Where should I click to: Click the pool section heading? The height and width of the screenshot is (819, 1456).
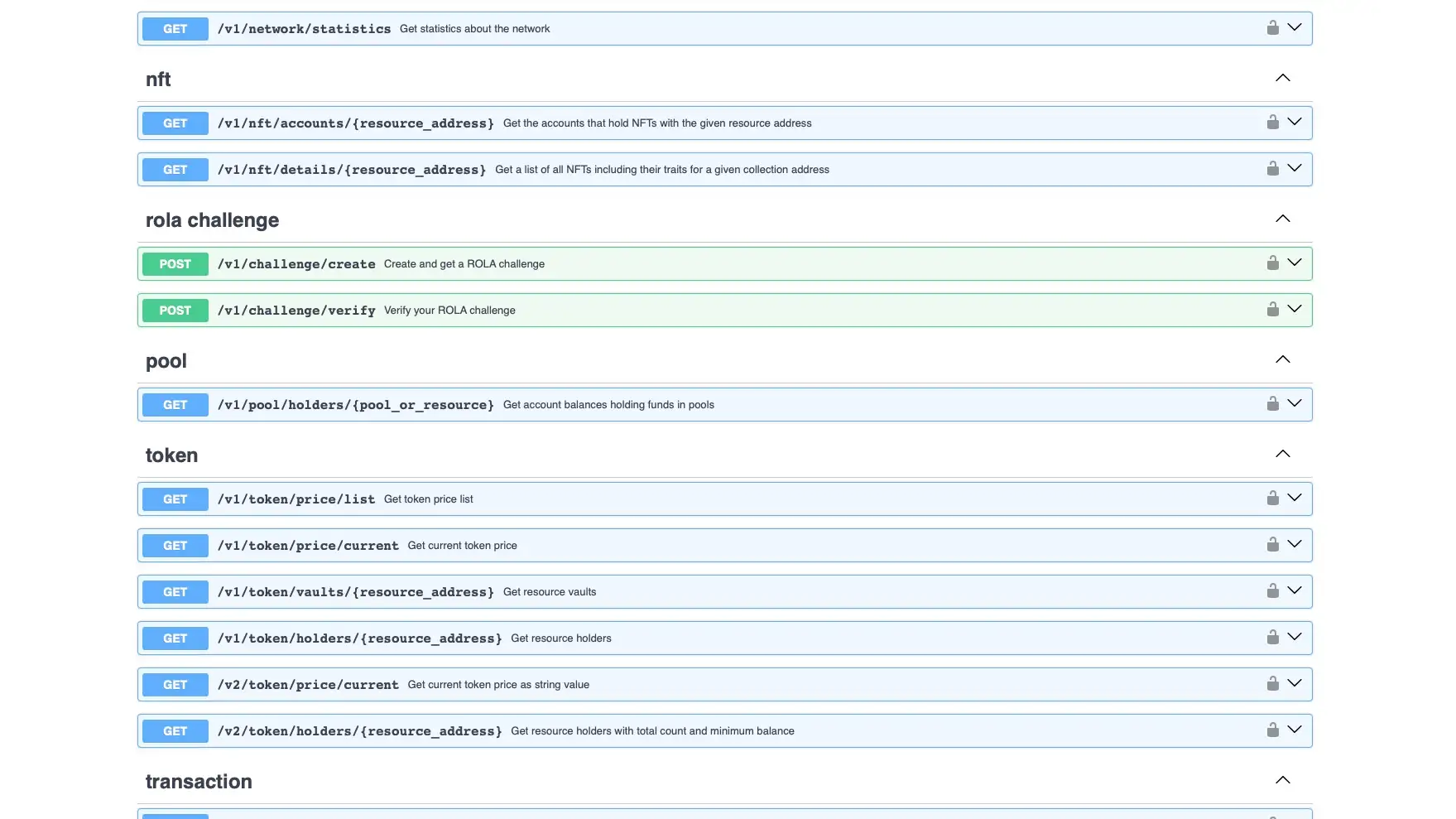(166, 361)
